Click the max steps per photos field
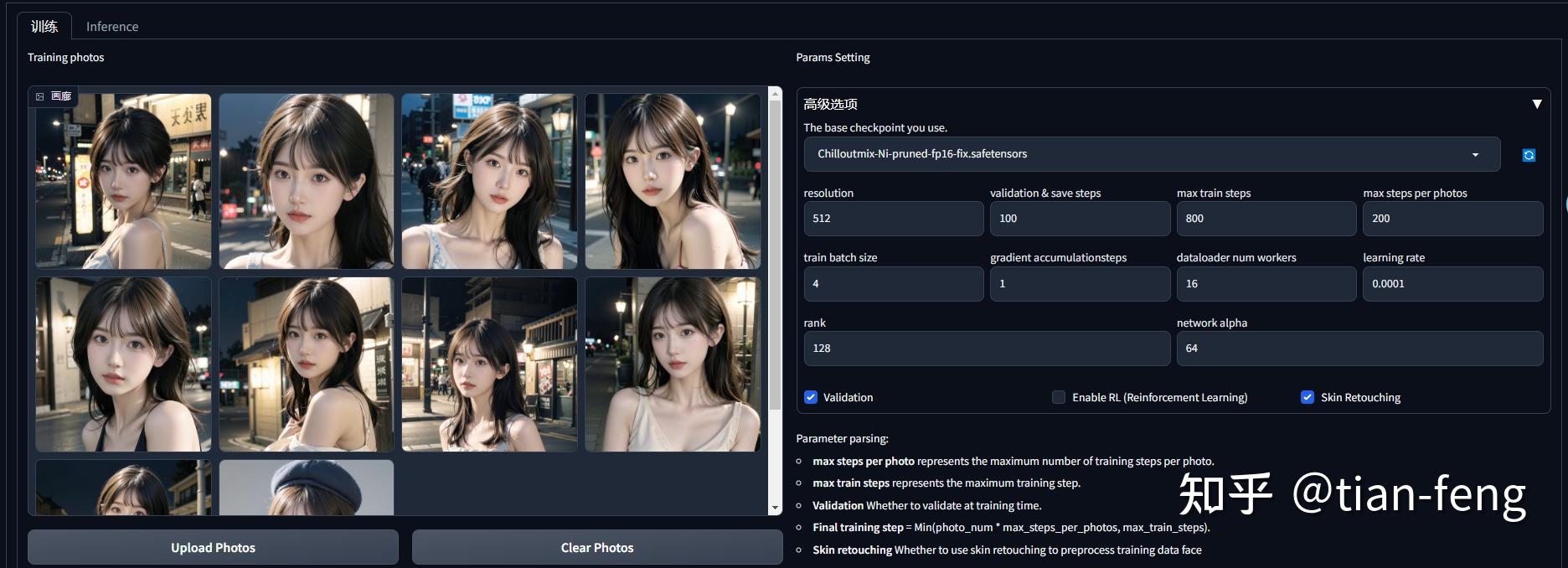 tap(1452, 219)
